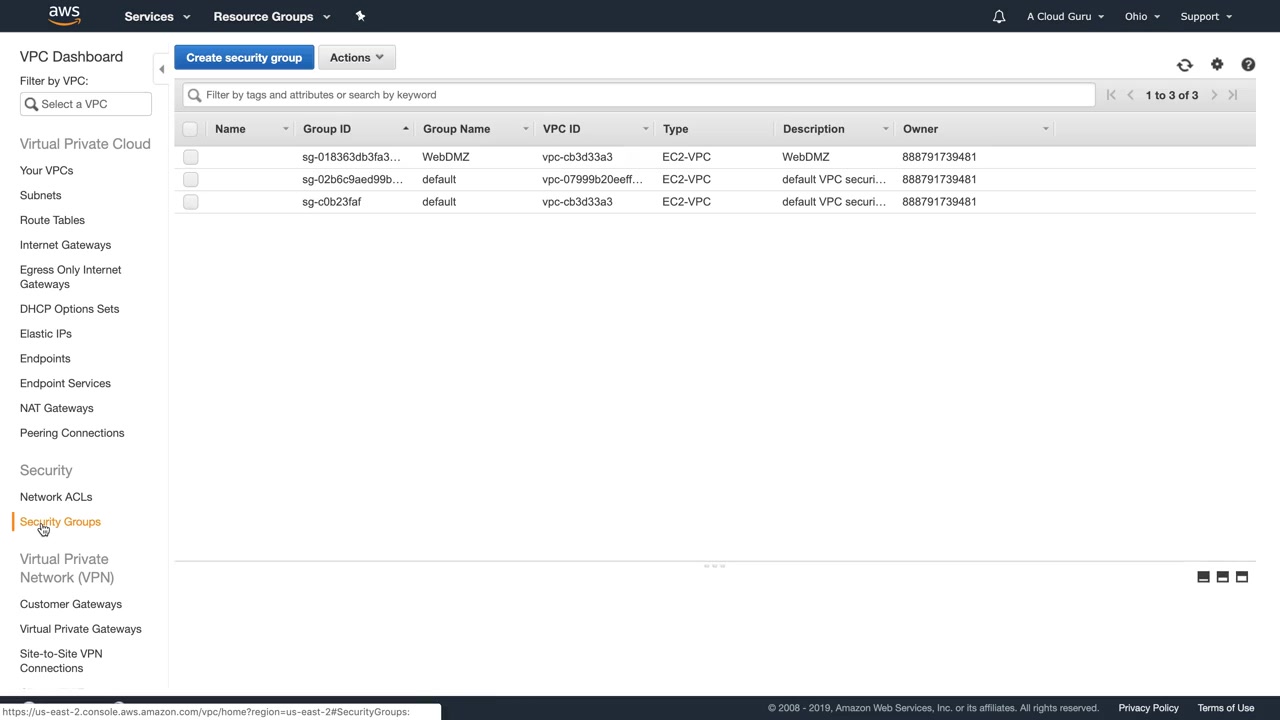Open the Terms of Use link
This screenshot has width=1280, height=720.
pyautogui.click(x=1226, y=708)
